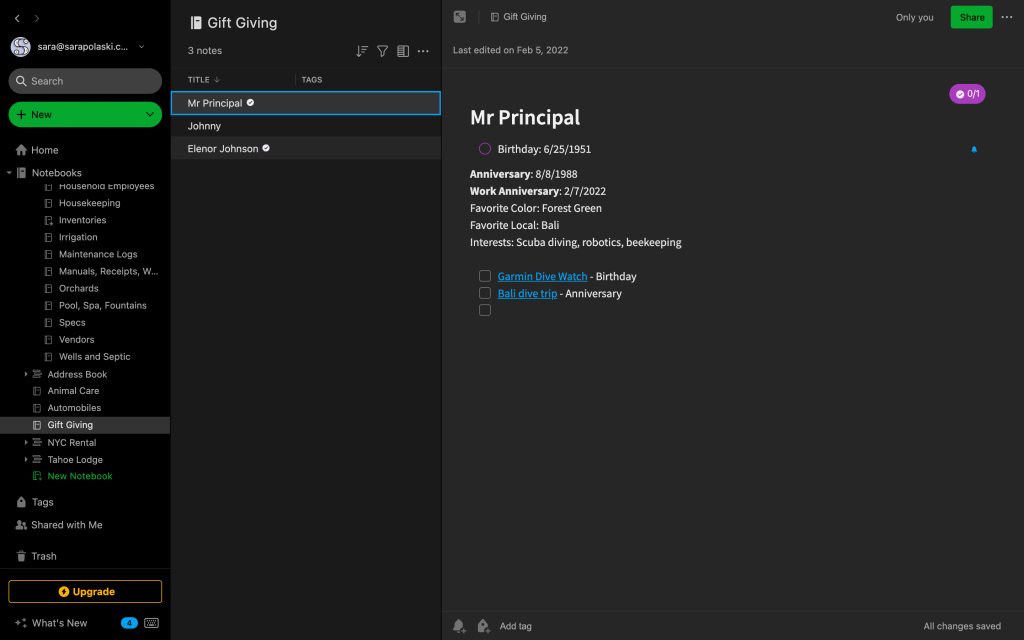Go to Shared with Me

66,525
